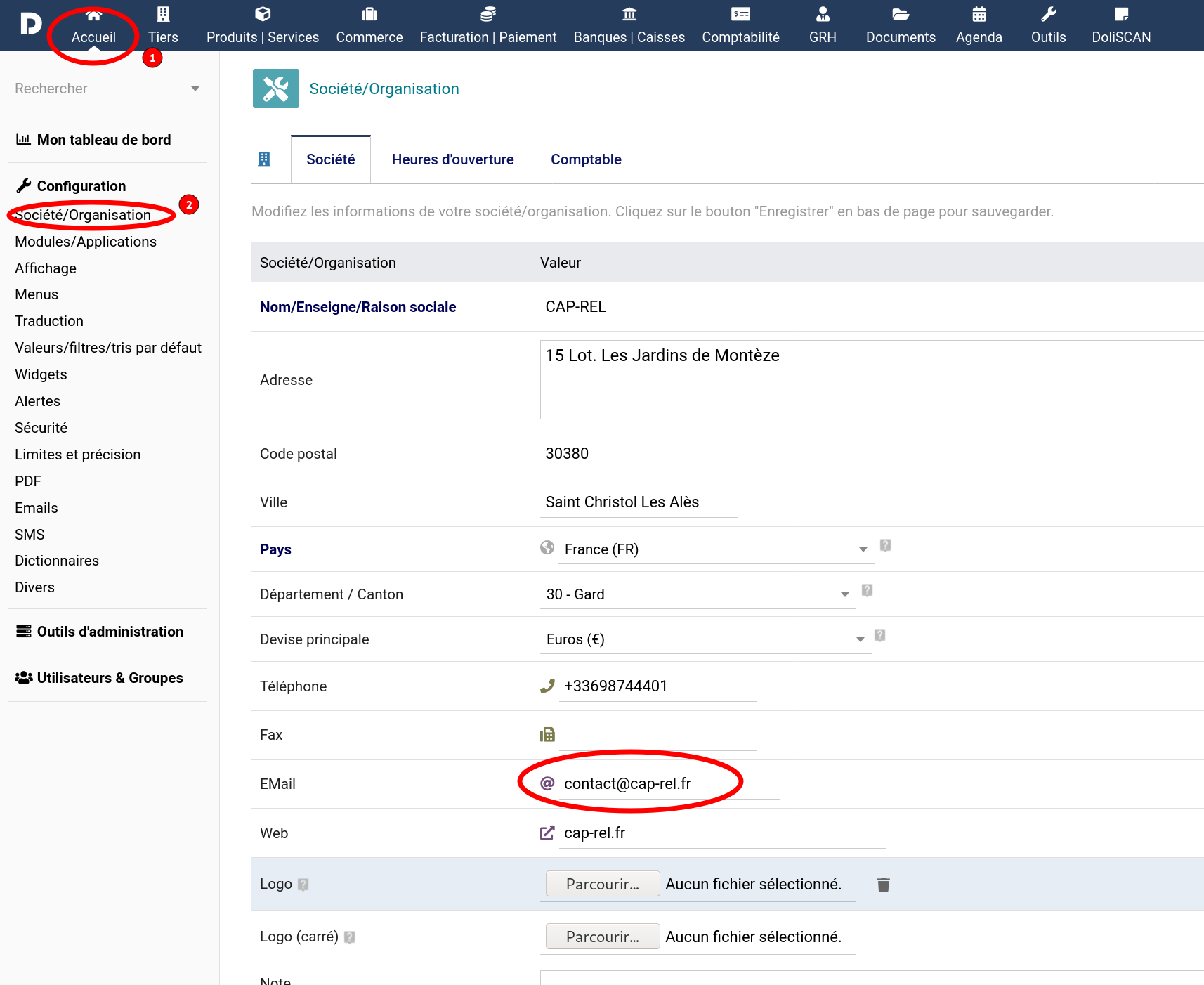Delete the logo with trash icon
This screenshot has width=1204, height=985.
click(884, 885)
